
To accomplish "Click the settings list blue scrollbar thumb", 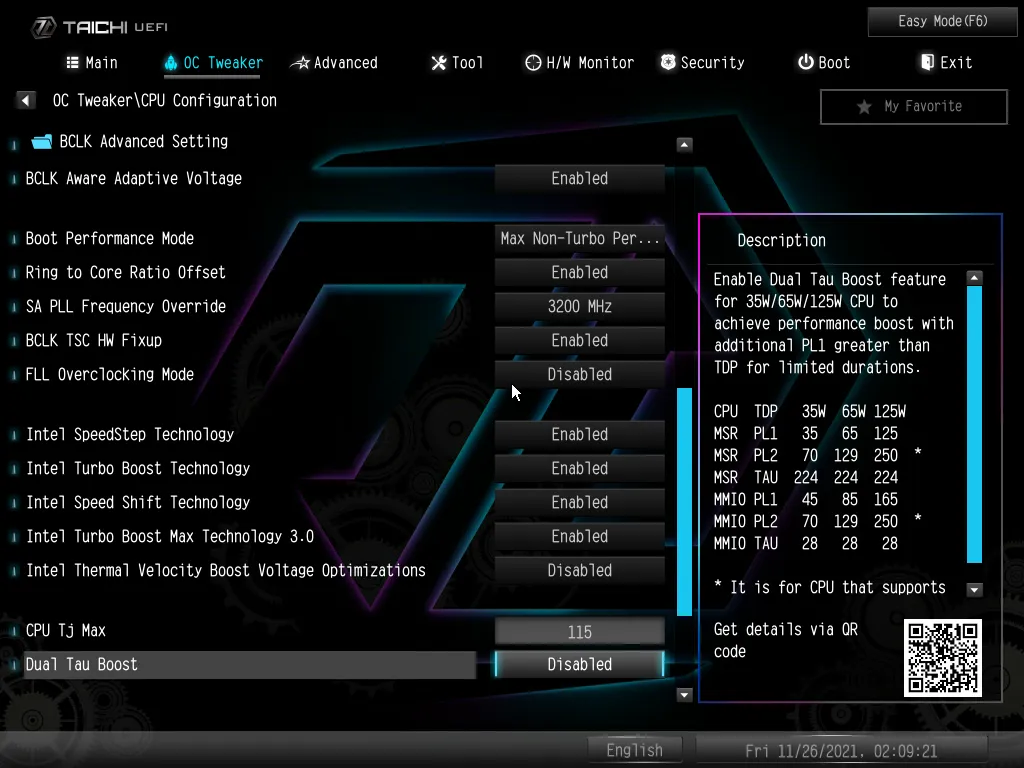I will (684, 502).
